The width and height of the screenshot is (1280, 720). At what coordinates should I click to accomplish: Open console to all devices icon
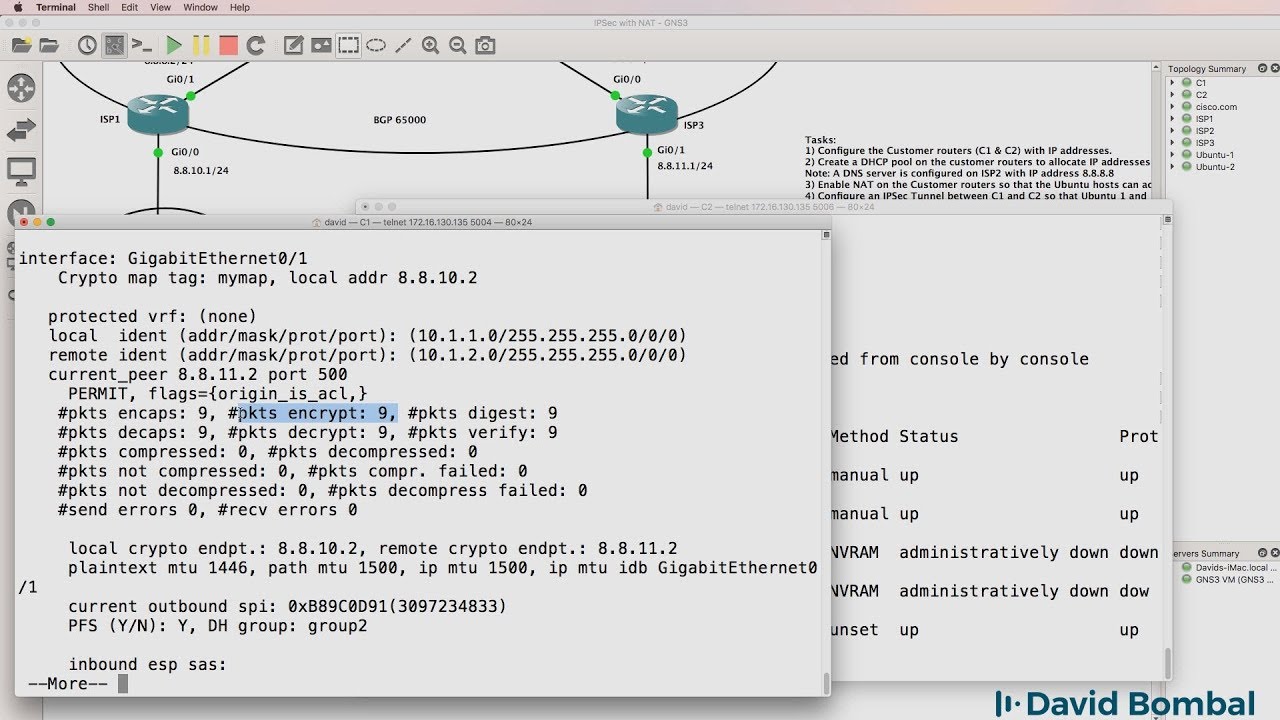[142, 45]
